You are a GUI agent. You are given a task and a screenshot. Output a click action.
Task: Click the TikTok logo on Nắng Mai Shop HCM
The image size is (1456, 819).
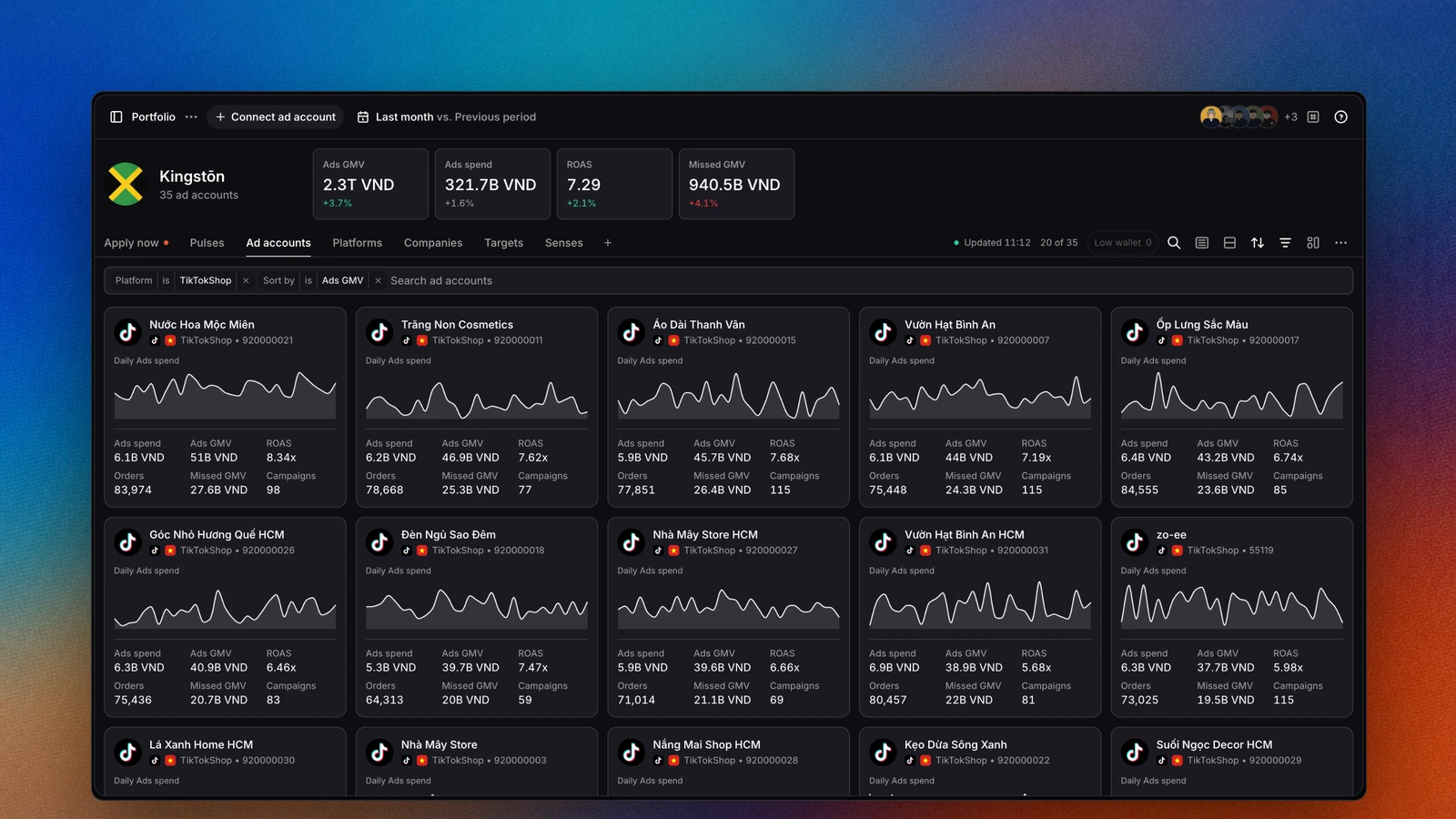[632, 753]
